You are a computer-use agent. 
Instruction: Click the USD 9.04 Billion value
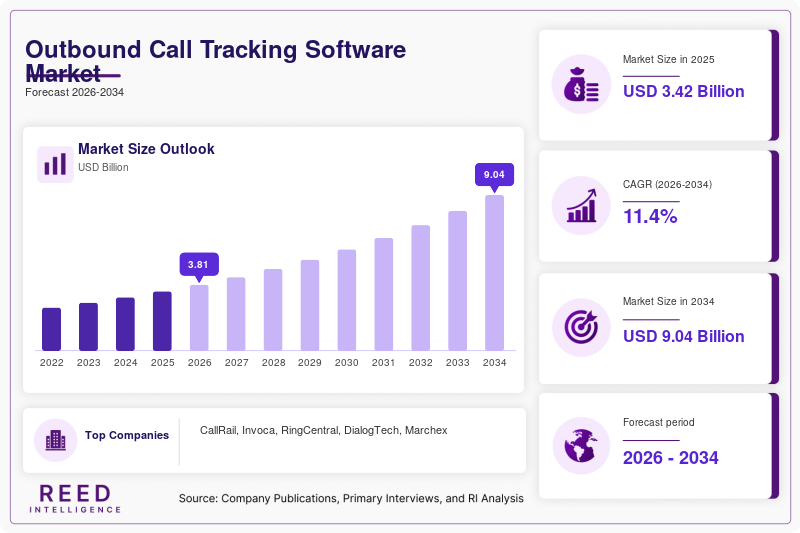684,336
